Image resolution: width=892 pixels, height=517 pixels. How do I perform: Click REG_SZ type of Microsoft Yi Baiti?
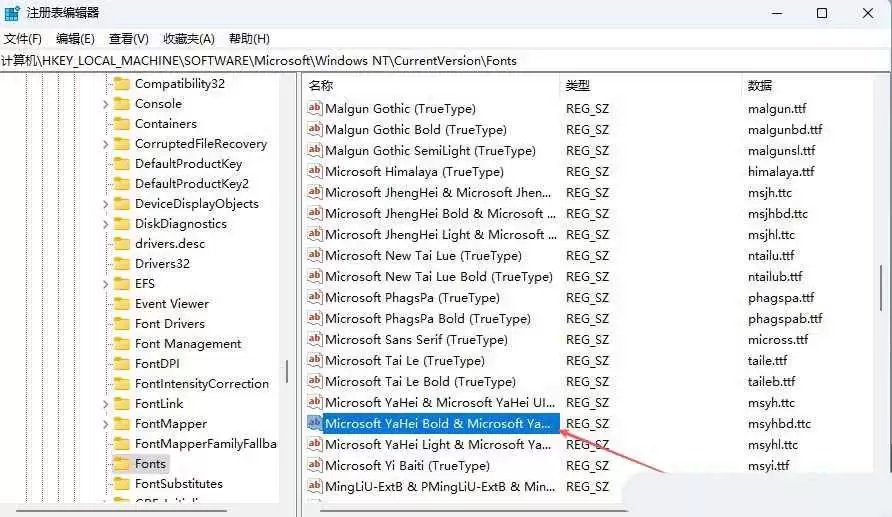587,466
